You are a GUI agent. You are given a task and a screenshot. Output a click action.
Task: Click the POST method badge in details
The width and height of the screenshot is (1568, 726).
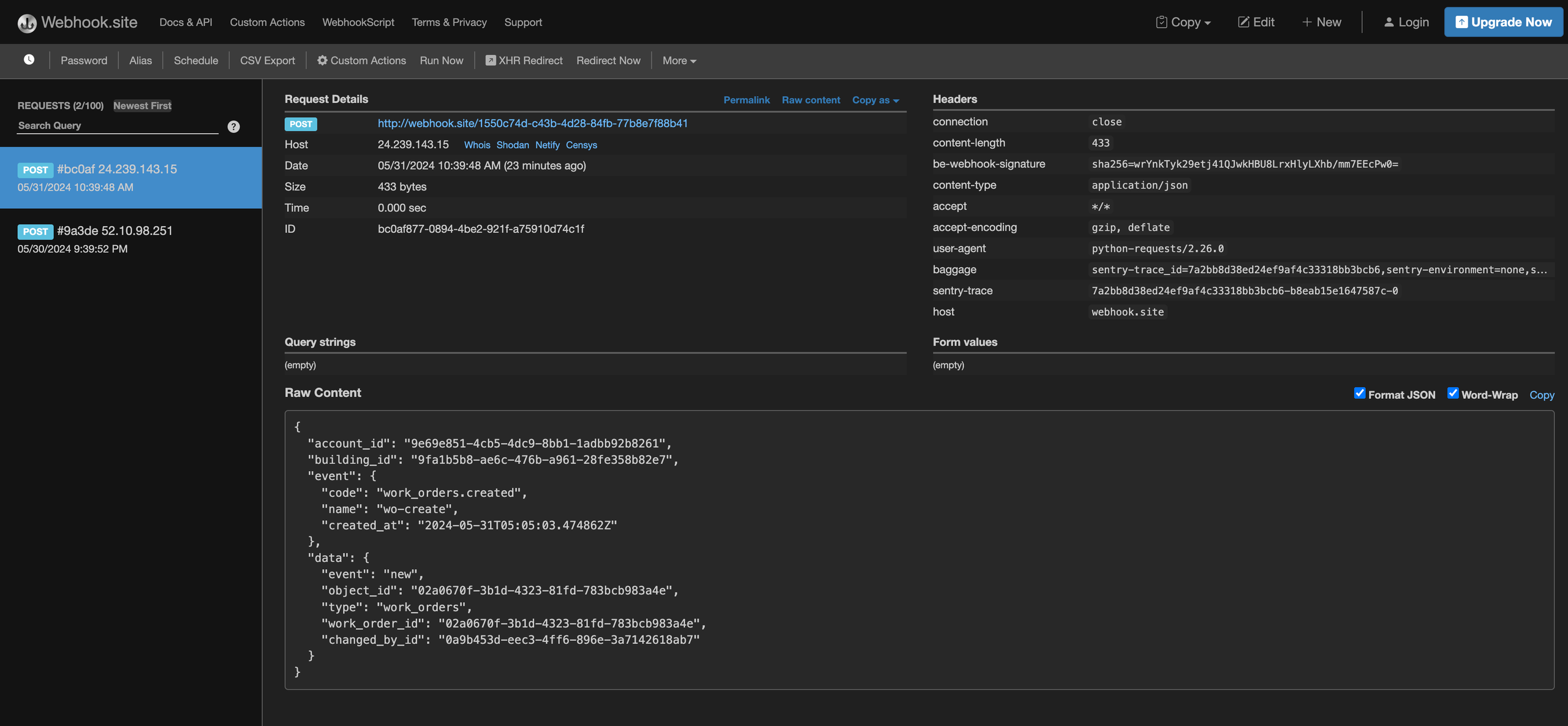tap(301, 124)
